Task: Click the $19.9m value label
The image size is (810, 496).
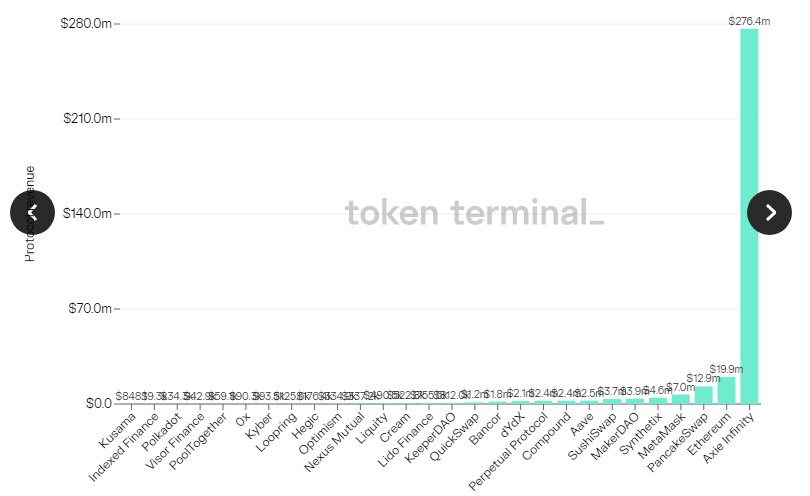Action: coord(726,369)
